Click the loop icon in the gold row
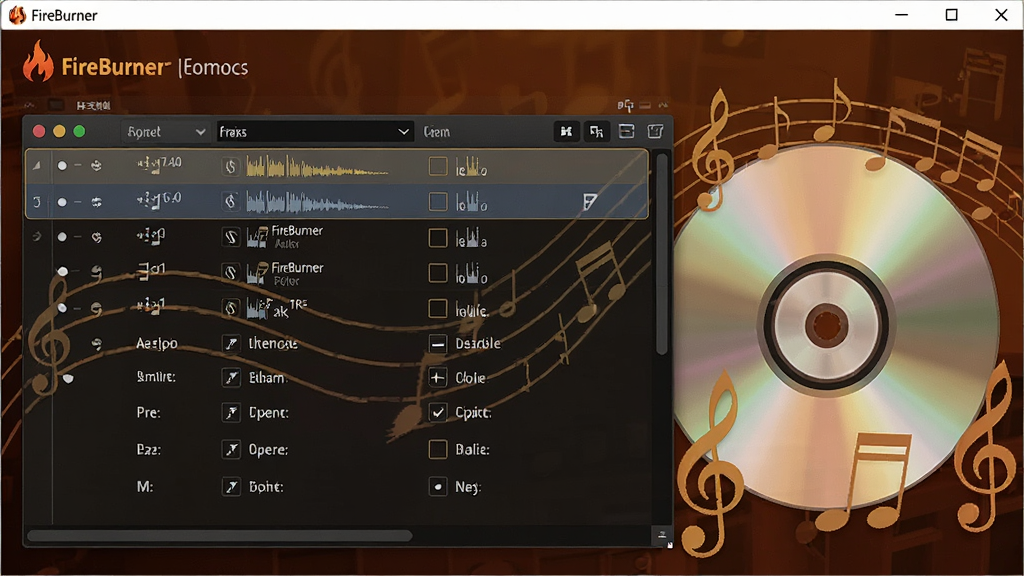The image size is (1024, 576). pos(96,165)
